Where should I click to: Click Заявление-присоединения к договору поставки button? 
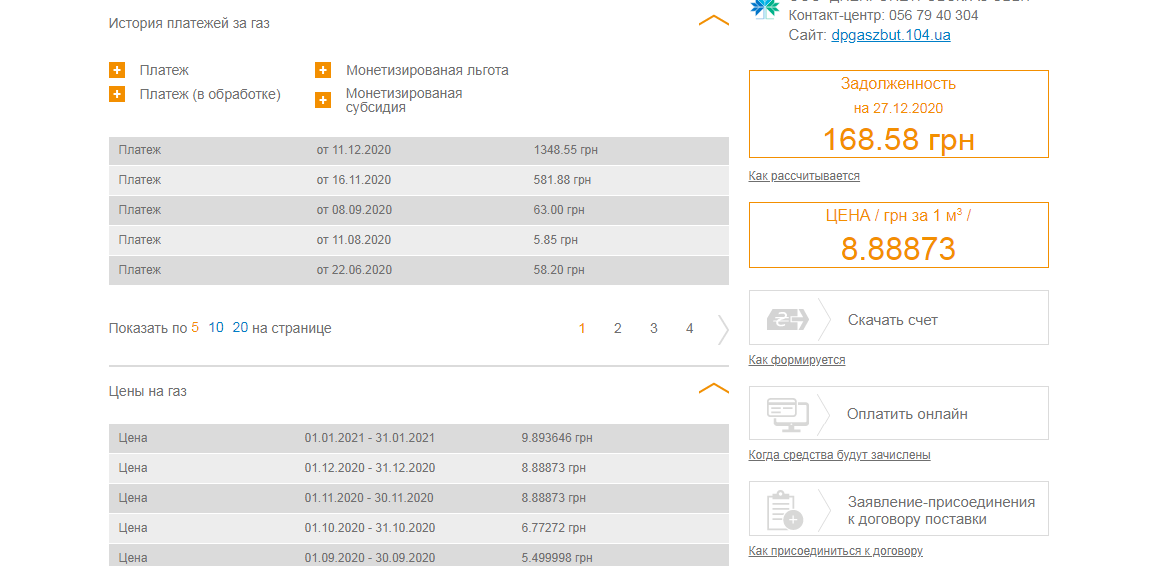tap(898, 509)
